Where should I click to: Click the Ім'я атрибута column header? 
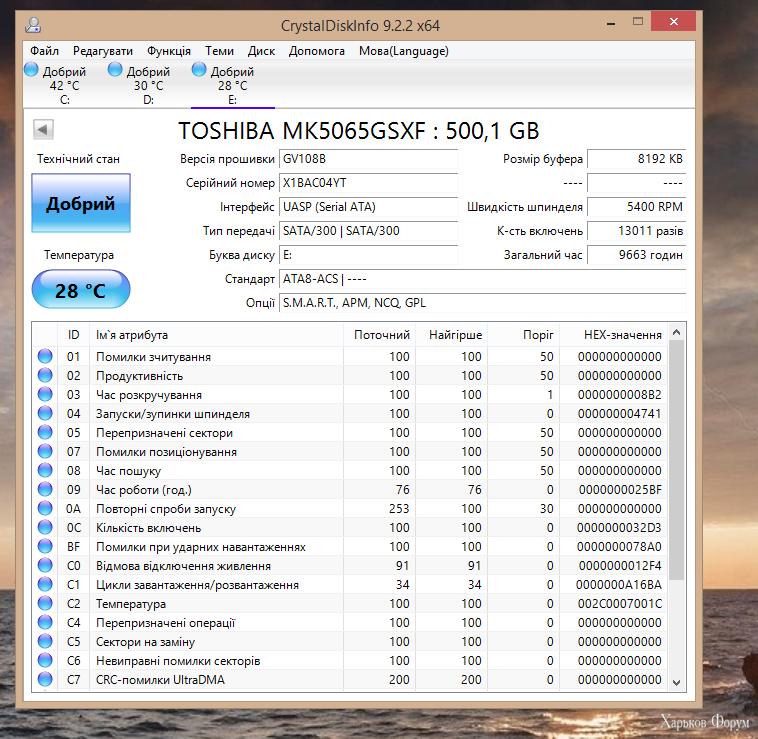point(217,334)
